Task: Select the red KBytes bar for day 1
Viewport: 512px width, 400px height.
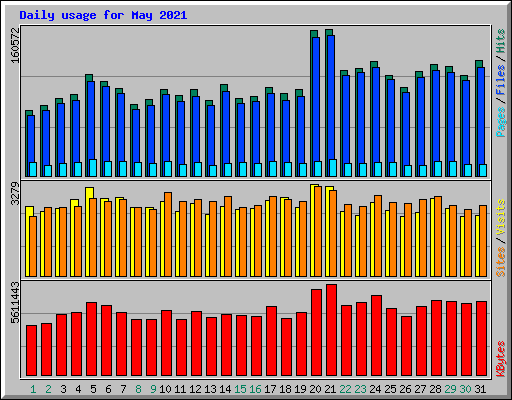Action: point(31,350)
